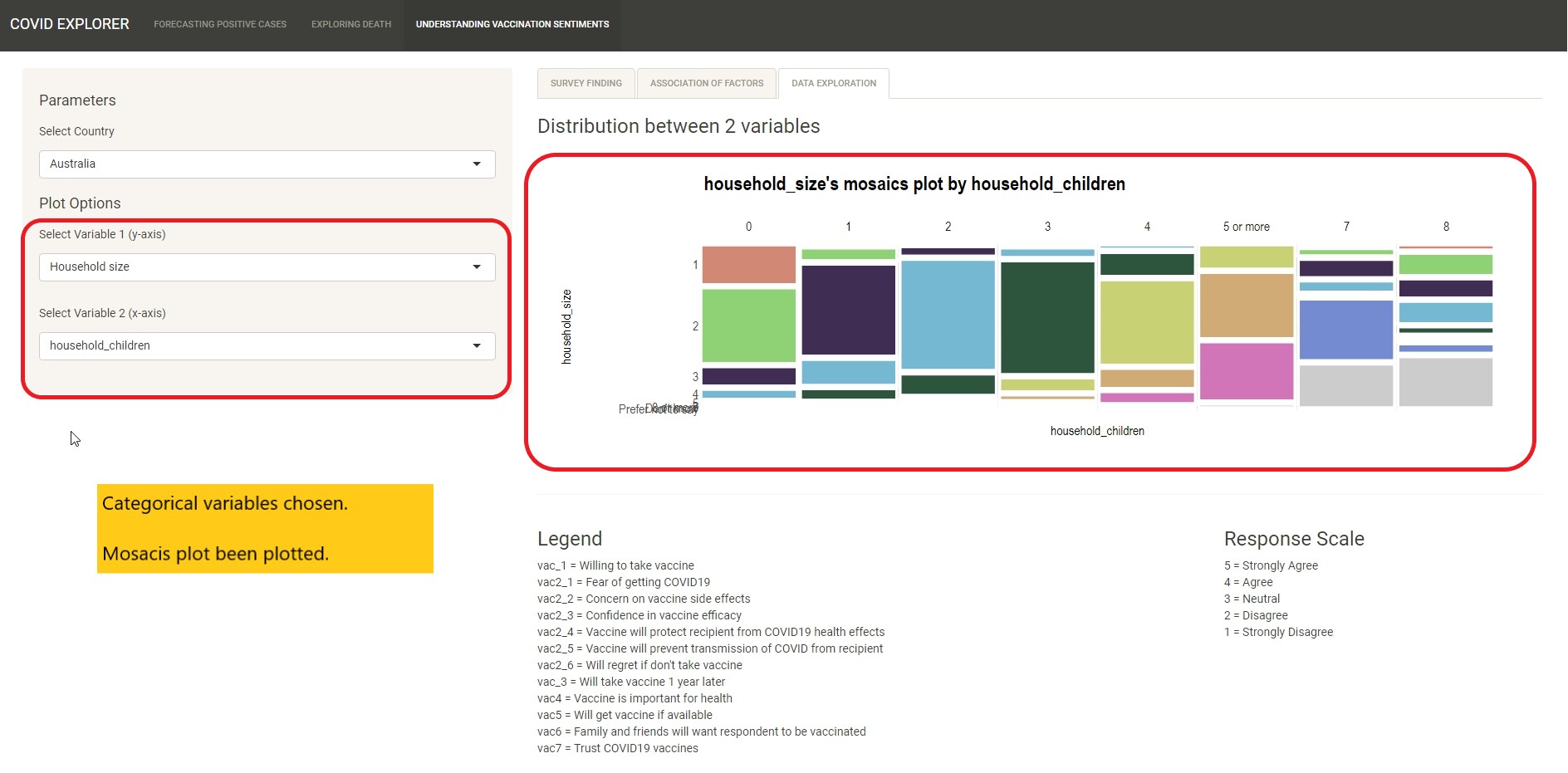1568x773 pixels.
Task: Click the salmon tile at top of column 0
Action: tap(748, 265)
